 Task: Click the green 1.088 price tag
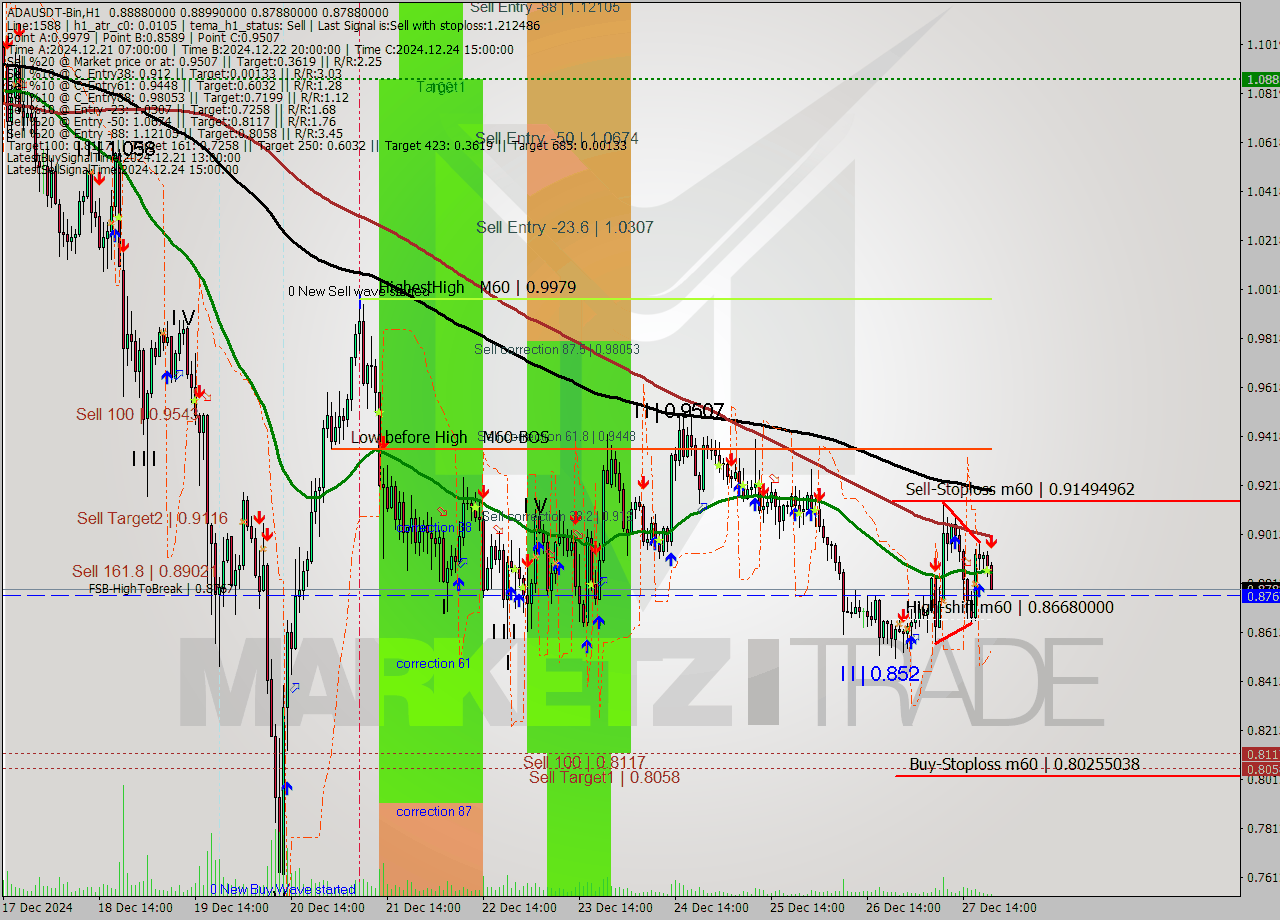(1260, 79)
